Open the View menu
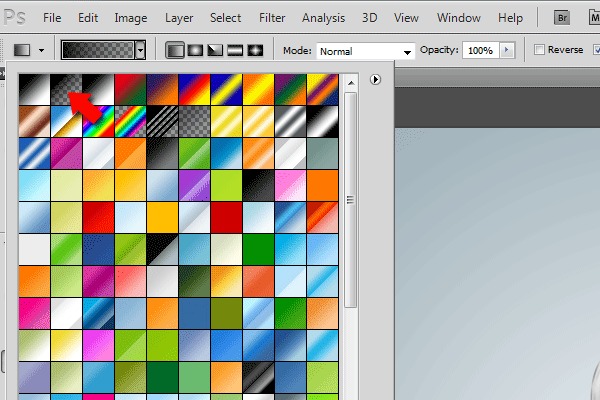The image size is (600, 400). pos(406,18)
